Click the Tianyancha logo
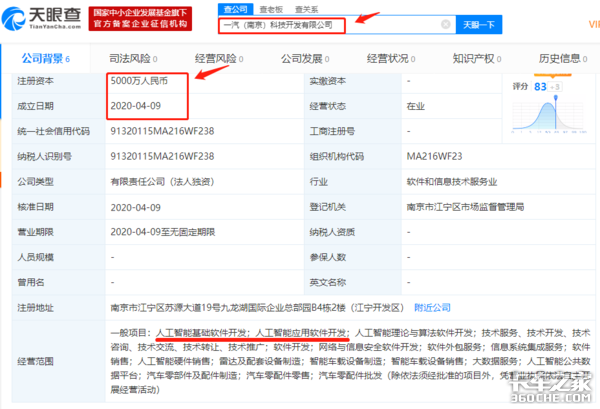Viewport: 600px width, 409px height. coord(41,18)
